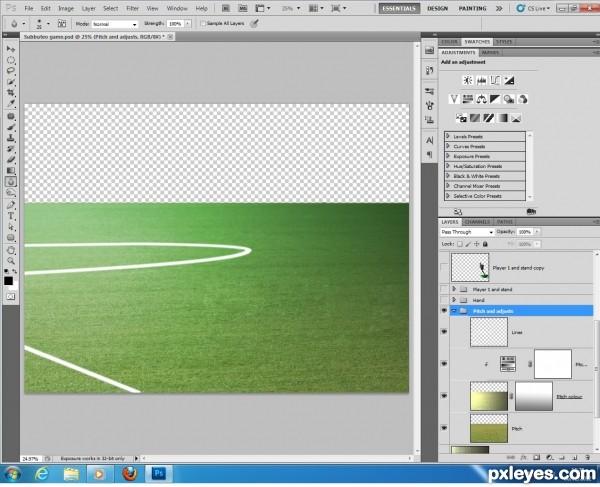The image size is (600, 487).
Task: Select the Essentials workspace
Action: click(399, 8)
